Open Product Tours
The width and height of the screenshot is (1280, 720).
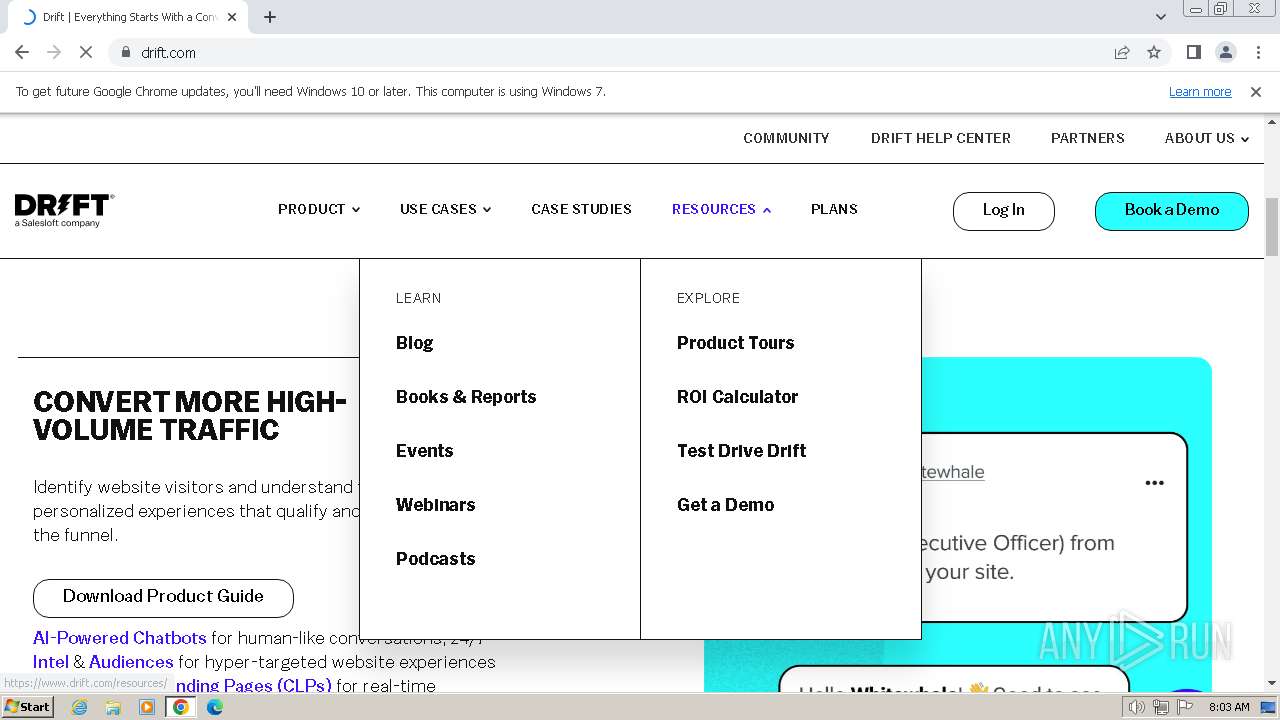(x=735, y=343)
